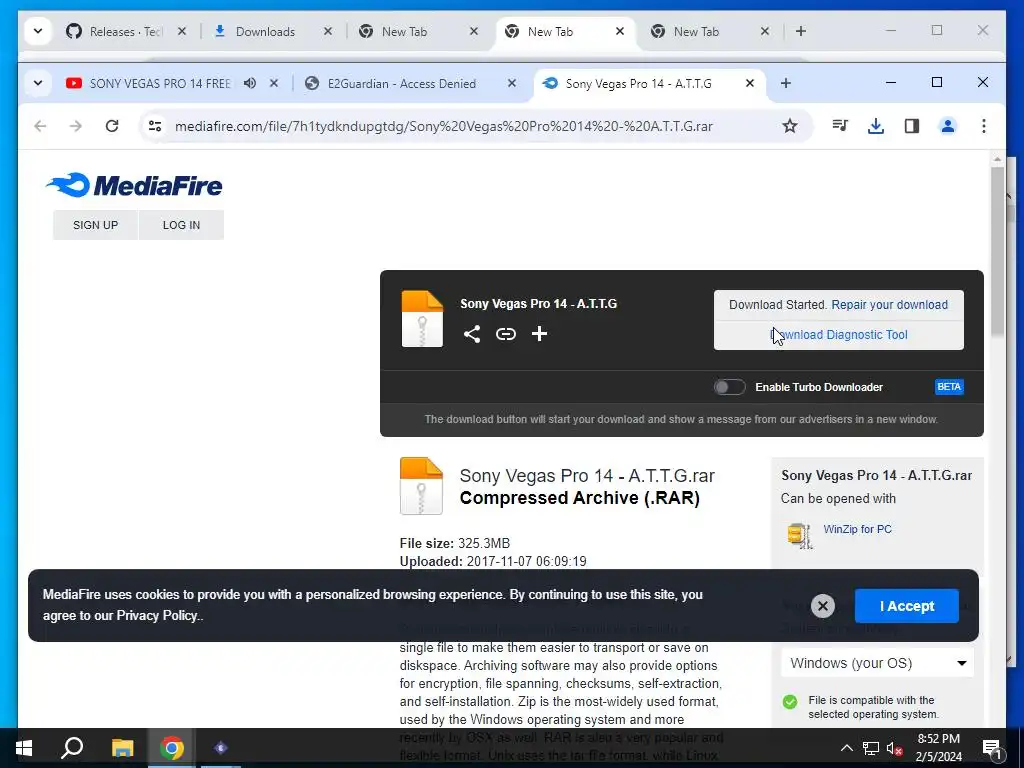View site information icon in address bar
This screenshot has width=1024, height=768.
pos(155,126)
